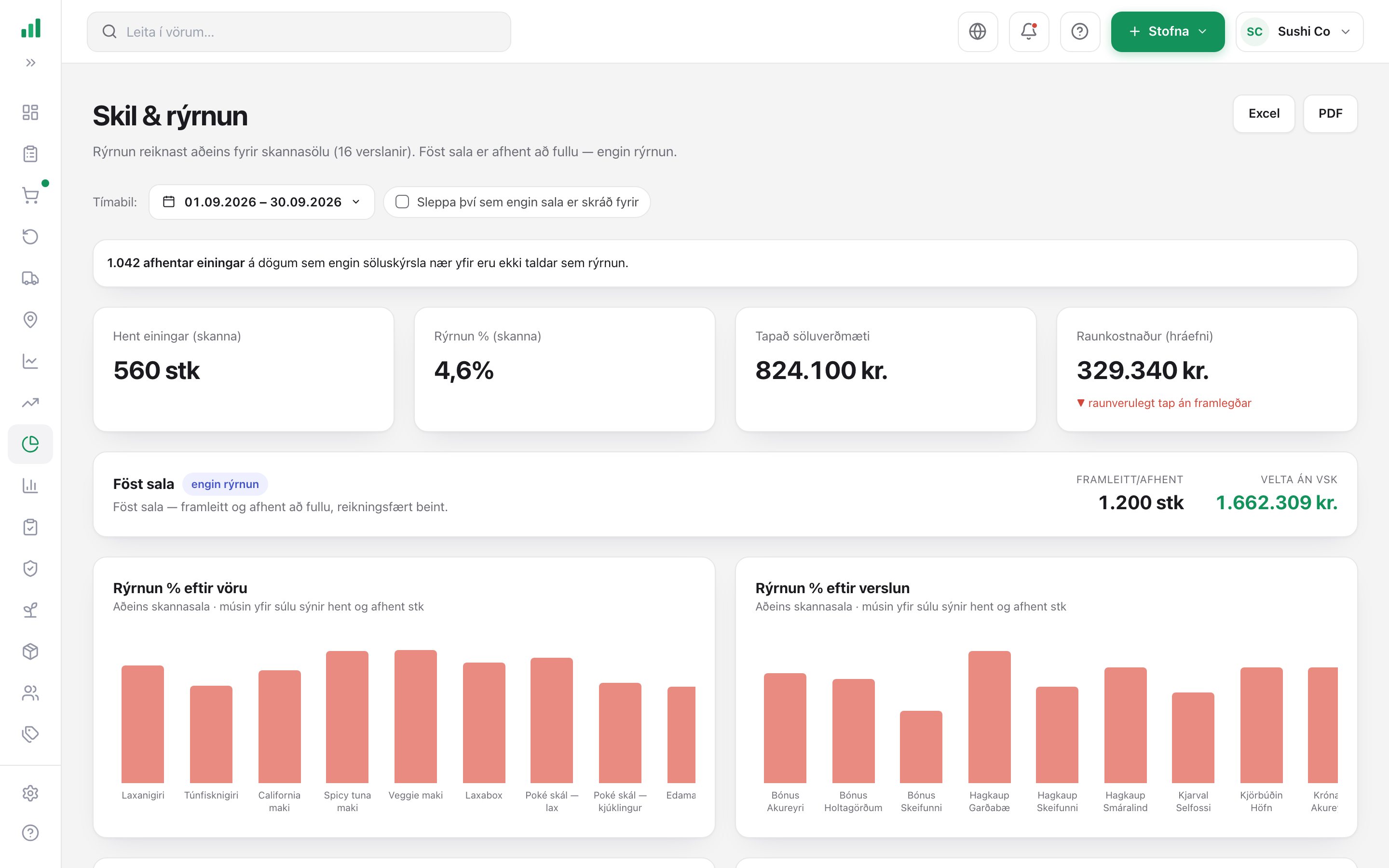This screenshot has height=868, width=1389.
Task: Open the language globe button
Action: (978, 31)
